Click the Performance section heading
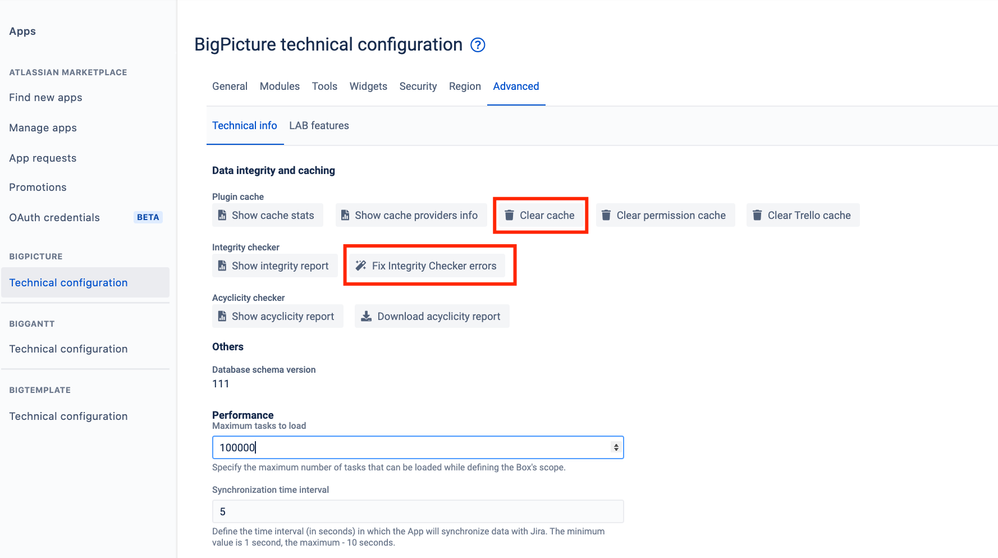The image size is (998, 558). click(242, 415)
